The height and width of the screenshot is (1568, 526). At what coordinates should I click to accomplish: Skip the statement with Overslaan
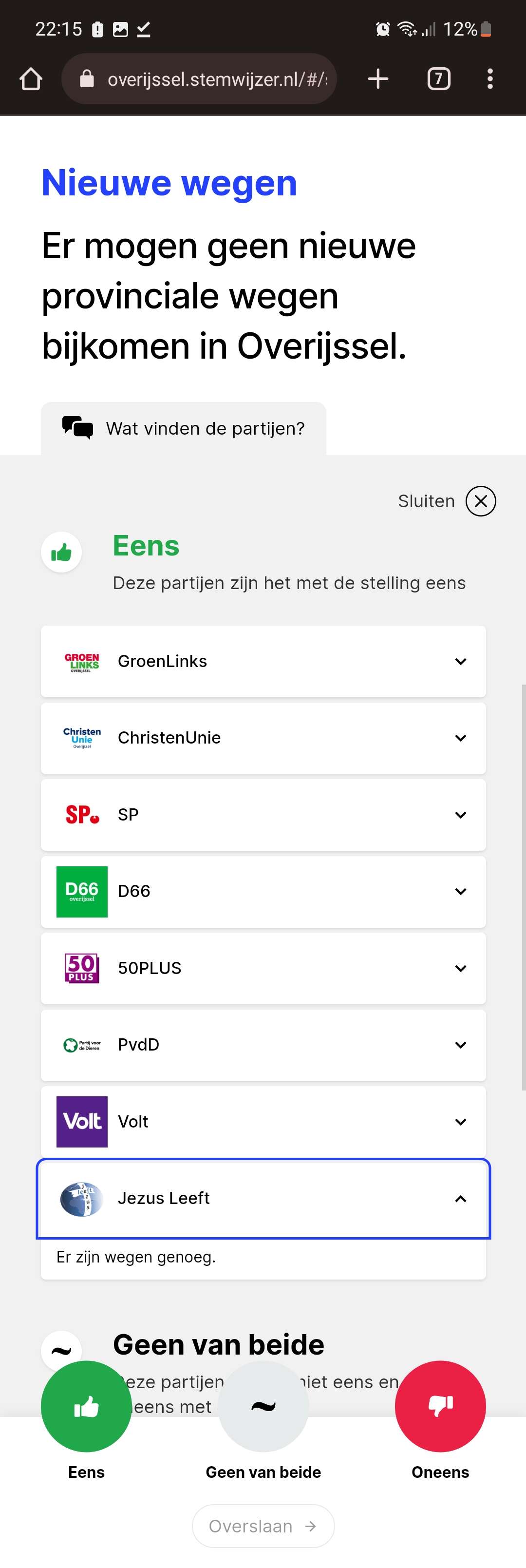pos(263,1526)
